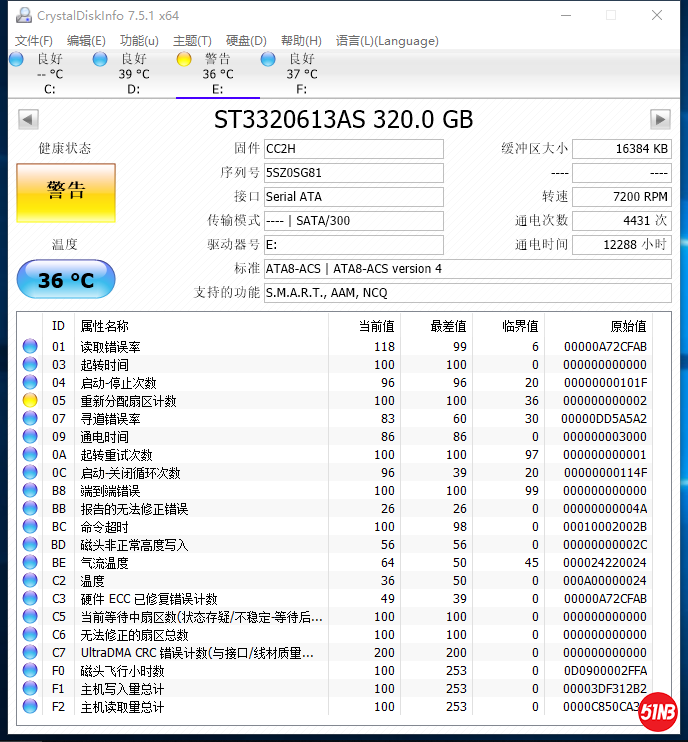Select the F: drive status icon
This screenshot has height=742, width=688.
(x=268, y=59)
